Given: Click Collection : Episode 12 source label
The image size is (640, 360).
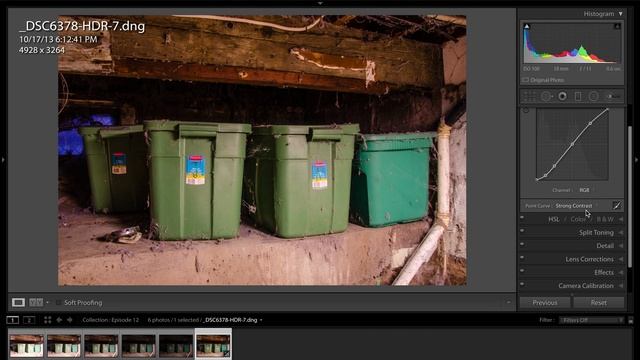Looking at the screenshot, I should [111, 320].
